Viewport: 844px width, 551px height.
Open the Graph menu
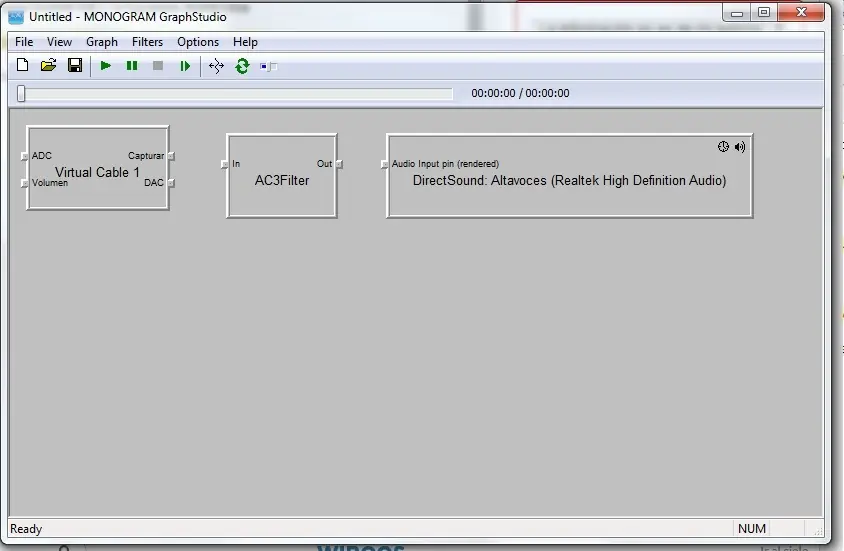click(x=102, y=42)
